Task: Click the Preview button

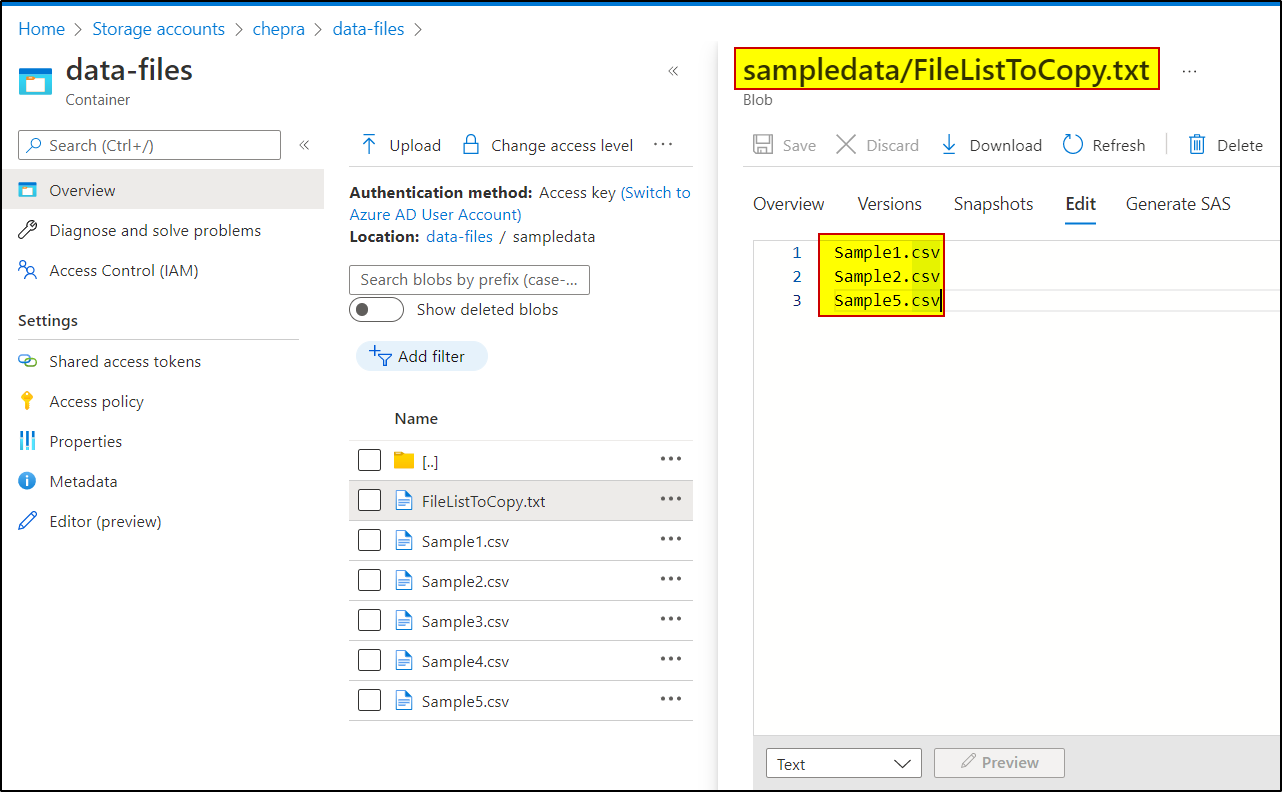Action: point(999,762)
